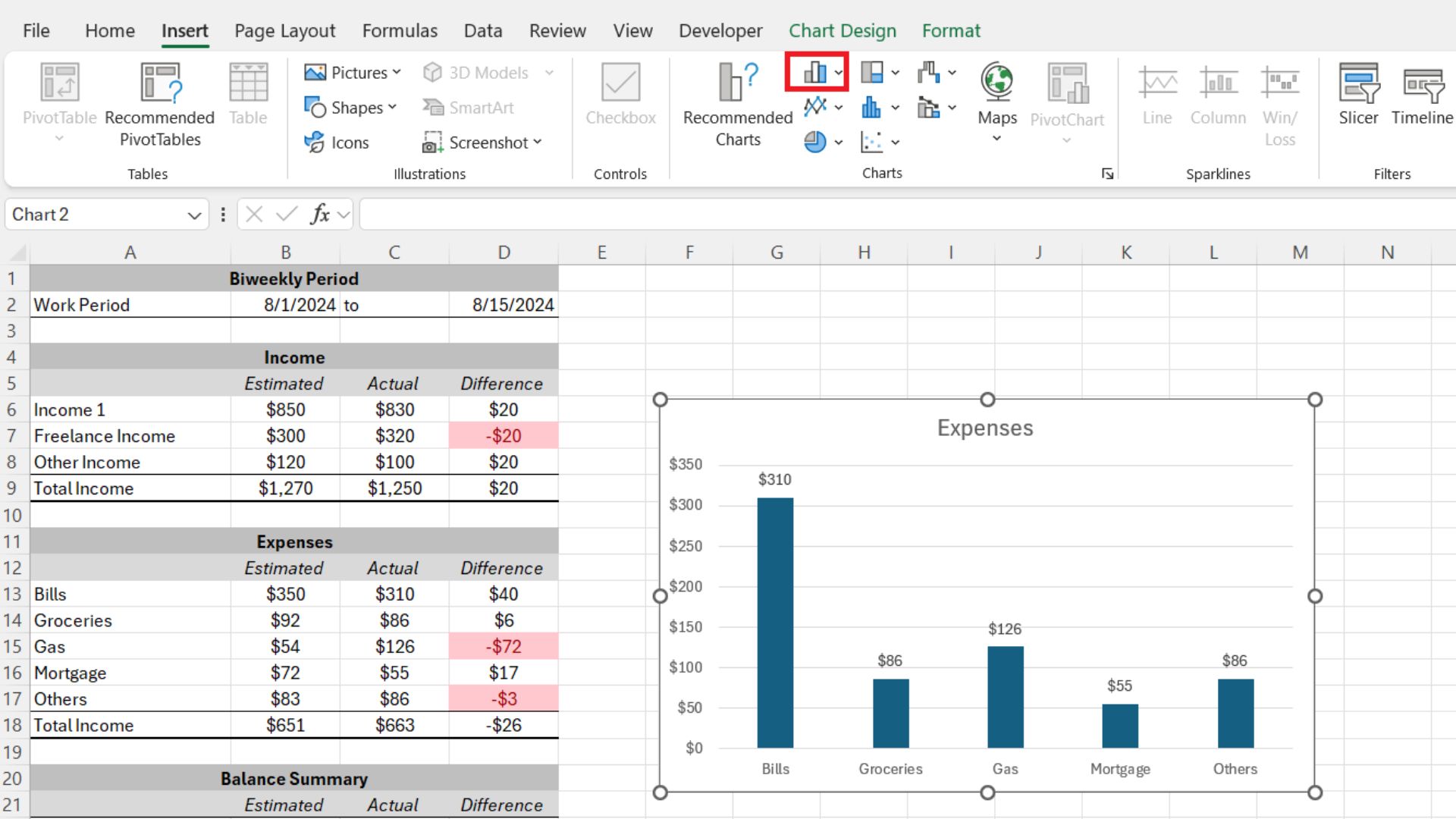This screenshot has height=819, width=1456.
Task: Expand the Maps dropdown arrow
Action: pyautogui.click(x=997, y=139)
